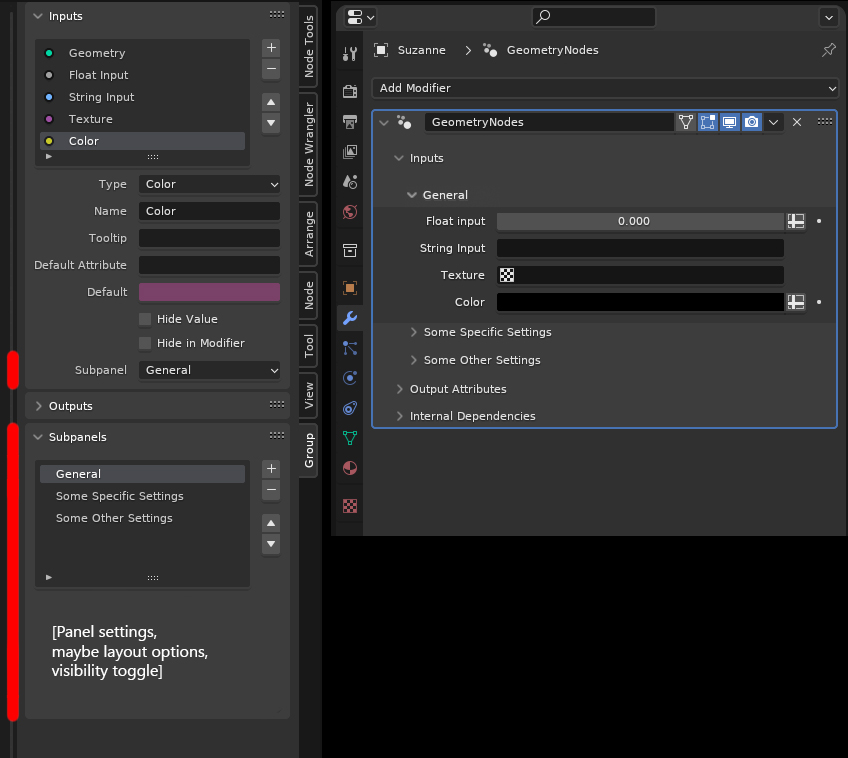
Task: Select Float Input in the inputs list
Action: click(142, 75)
